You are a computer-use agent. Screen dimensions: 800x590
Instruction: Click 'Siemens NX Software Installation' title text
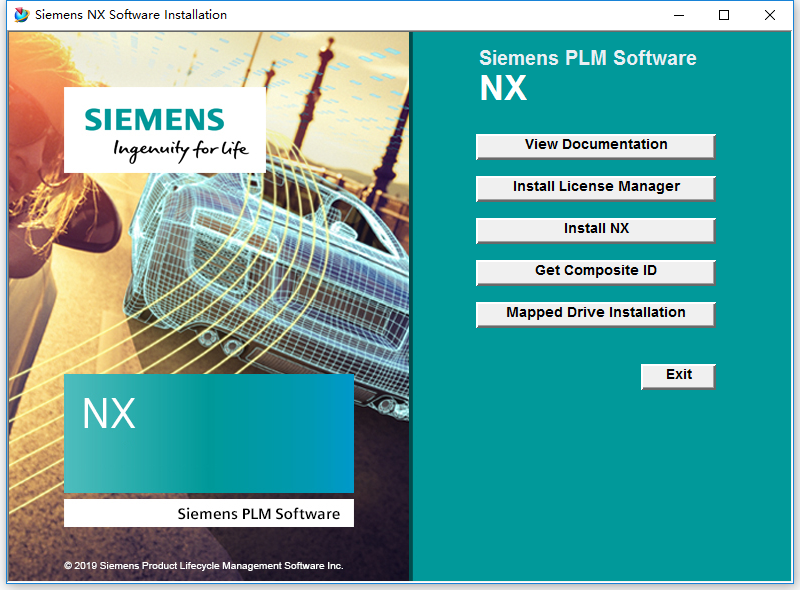131,15
